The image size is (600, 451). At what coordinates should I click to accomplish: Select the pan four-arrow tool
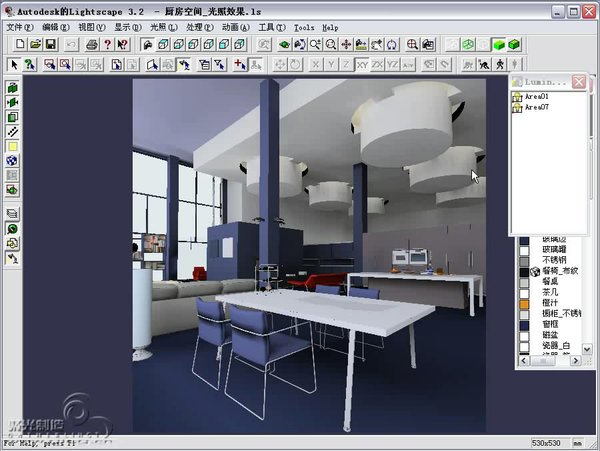[346, 44]
